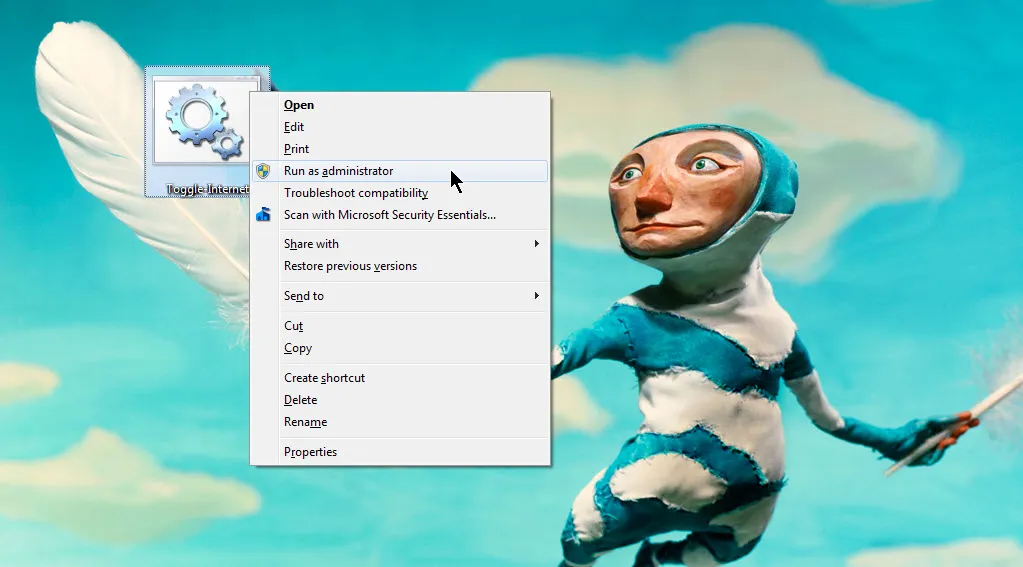Expand the Share with submenu arrow
This screenshot has width=1023, height=567.
pyautogui.click(x=536, y=244)
